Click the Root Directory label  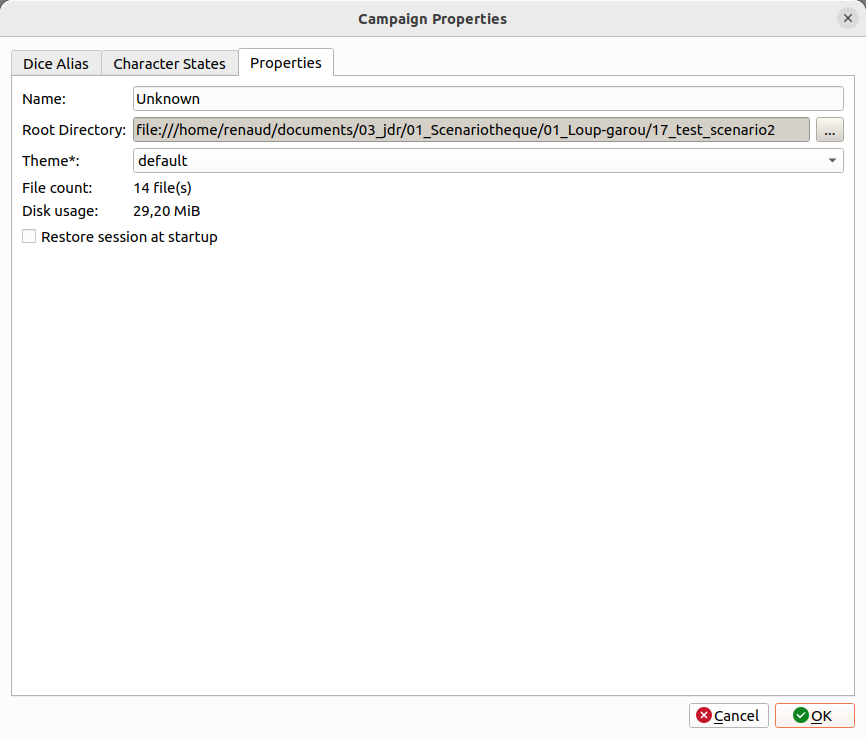tap(74, 130)
